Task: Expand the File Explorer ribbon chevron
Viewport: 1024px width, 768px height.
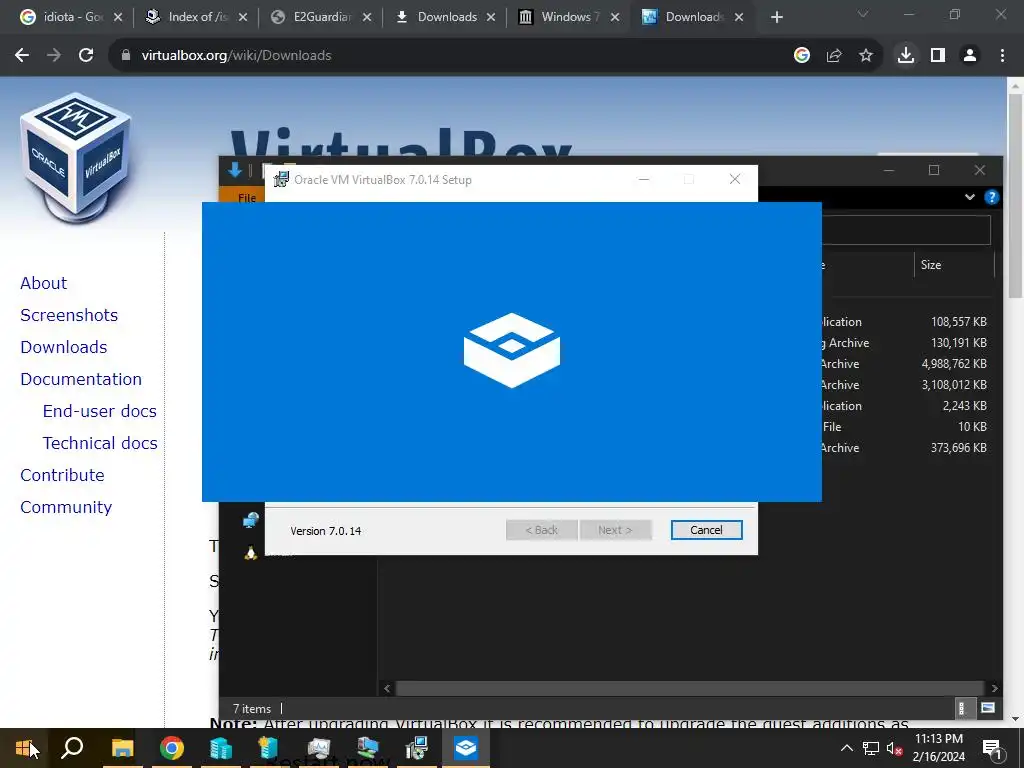Action: 970,197
